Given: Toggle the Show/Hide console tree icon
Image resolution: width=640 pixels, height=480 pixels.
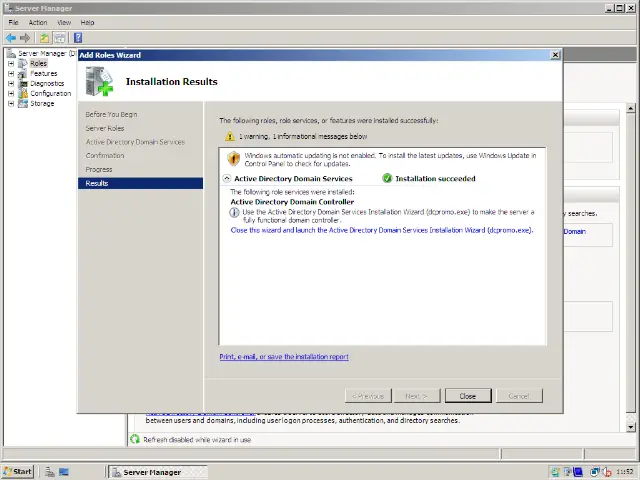Looking at the screenshot, I should [x=60, y=38].
